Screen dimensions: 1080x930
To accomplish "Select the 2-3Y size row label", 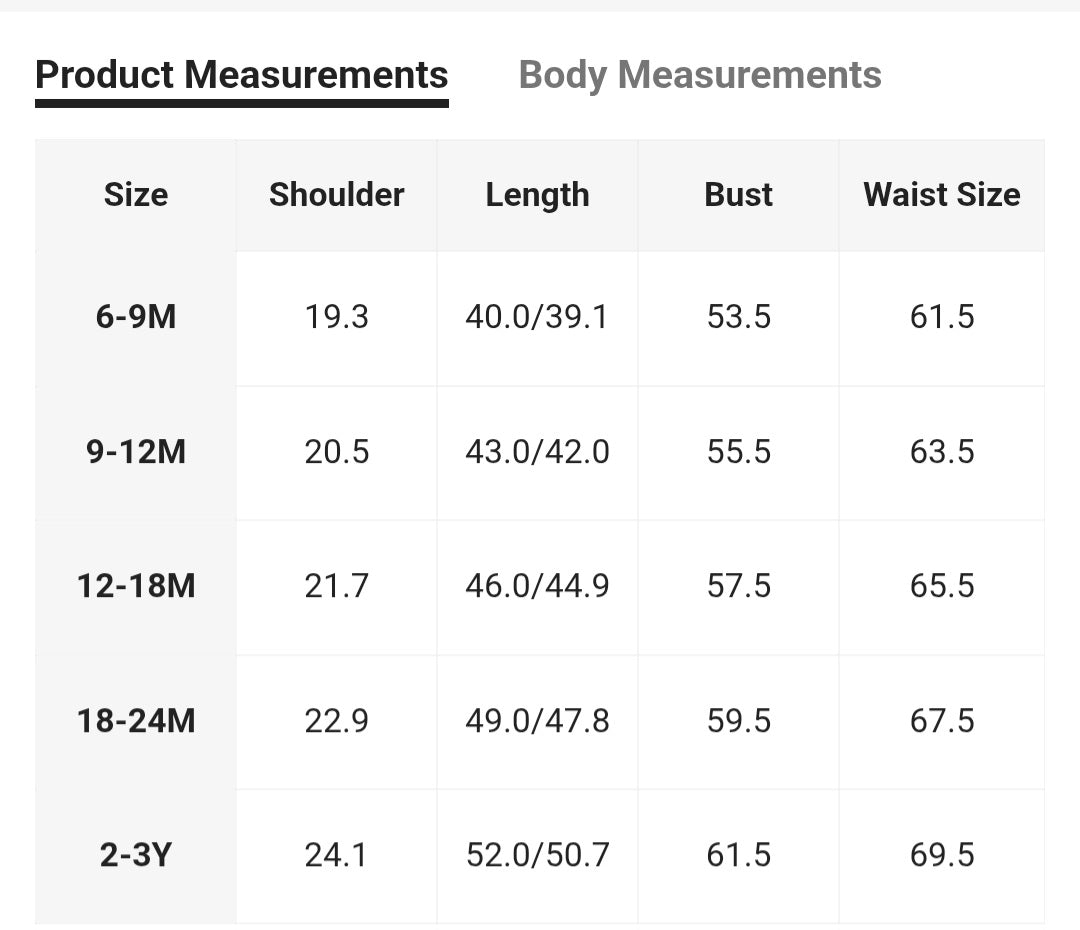I will (x=136, y=855).
